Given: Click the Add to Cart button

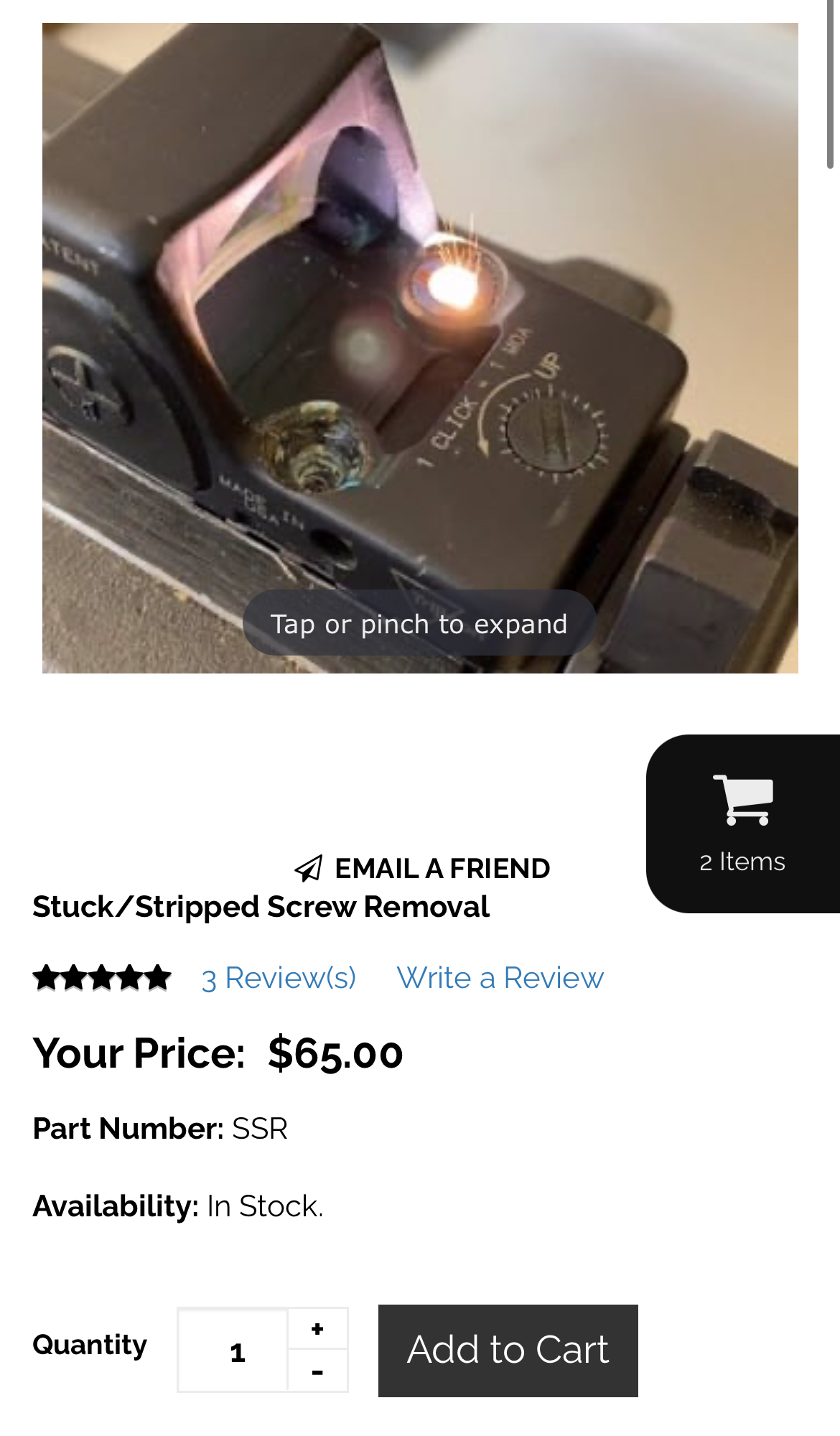Looking at the screenshot, I should [x=508, y=1351].
